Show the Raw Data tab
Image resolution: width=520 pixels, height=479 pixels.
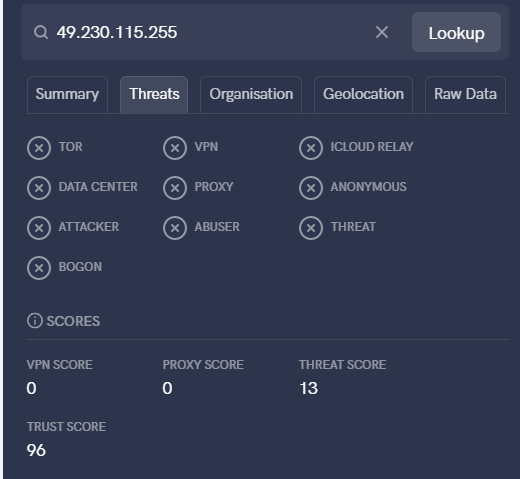(x=465, y=95)
